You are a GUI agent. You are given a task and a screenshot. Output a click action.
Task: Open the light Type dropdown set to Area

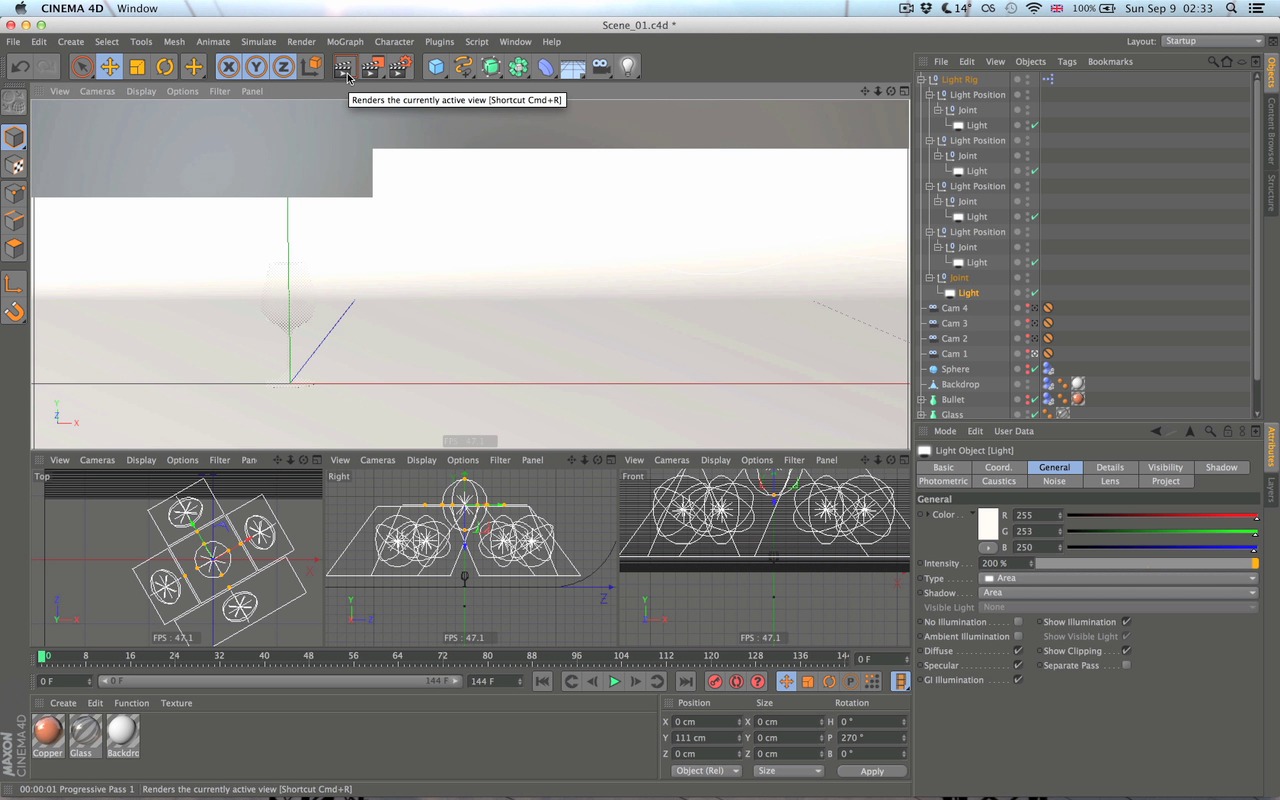pyautogui.click(x=1118, y=578)
